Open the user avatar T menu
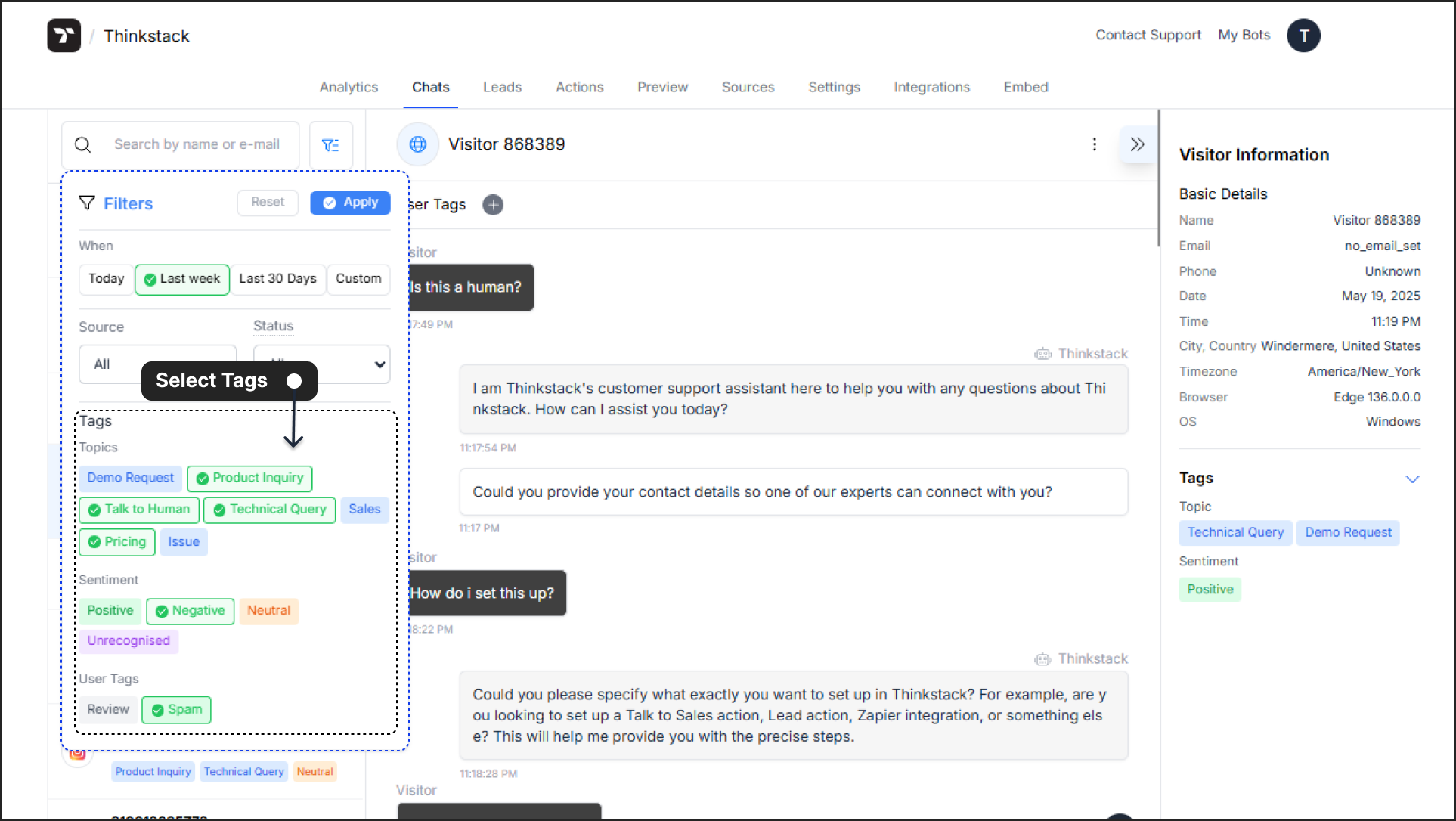1456x821 pixels. (x=1303, y=36)
